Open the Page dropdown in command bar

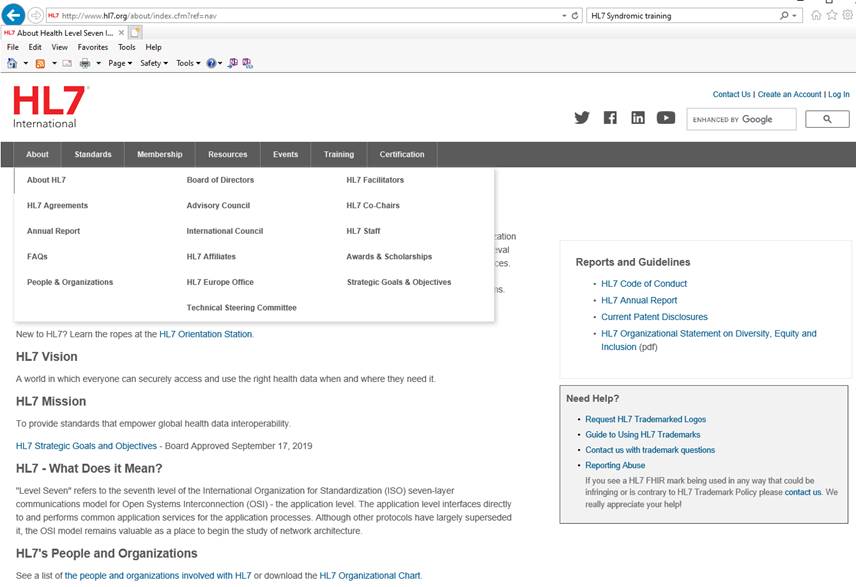pos(120,63)
